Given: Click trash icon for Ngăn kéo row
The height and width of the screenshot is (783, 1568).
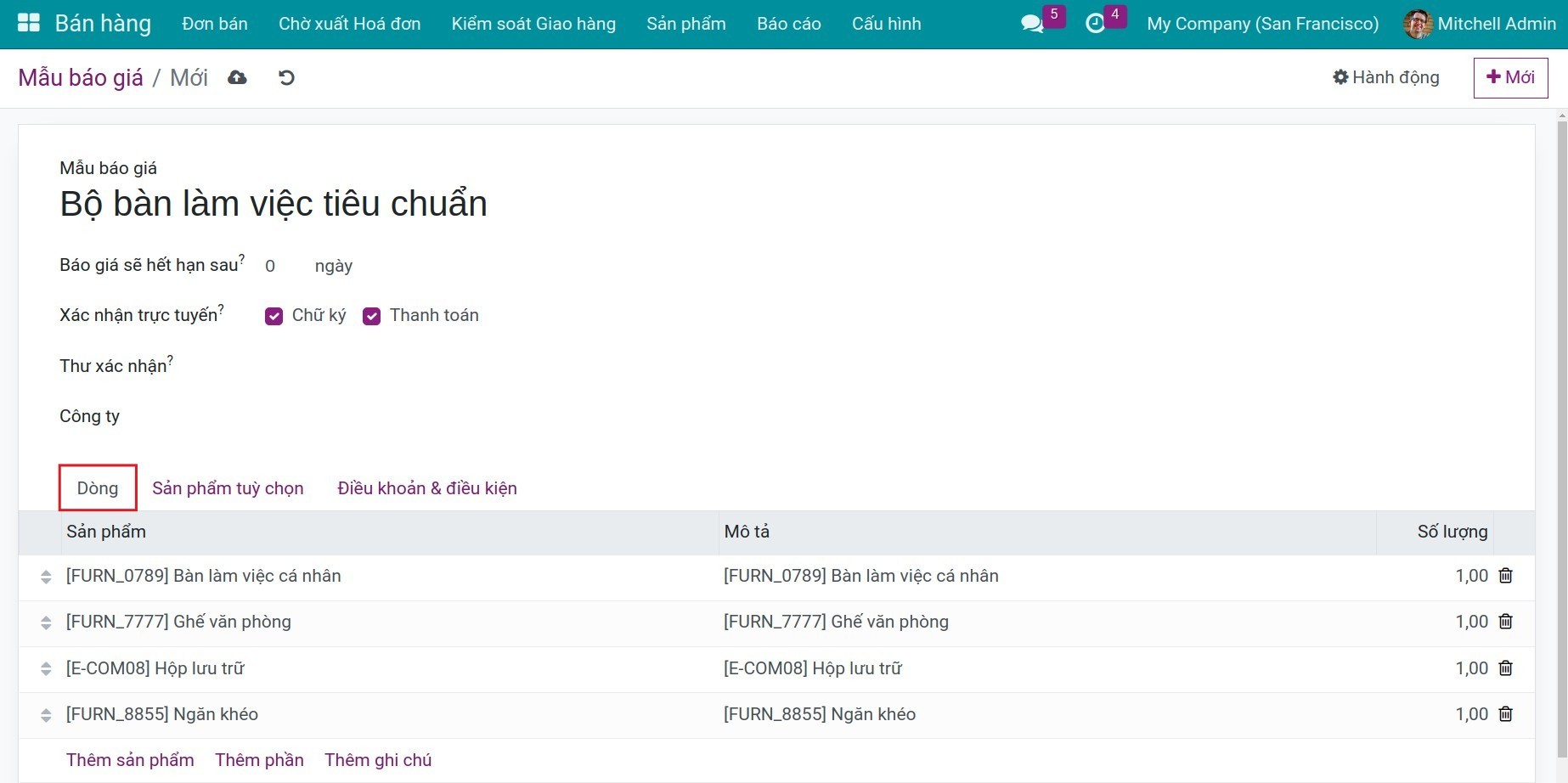Looking at the screenshot, I should point(1505,714).
